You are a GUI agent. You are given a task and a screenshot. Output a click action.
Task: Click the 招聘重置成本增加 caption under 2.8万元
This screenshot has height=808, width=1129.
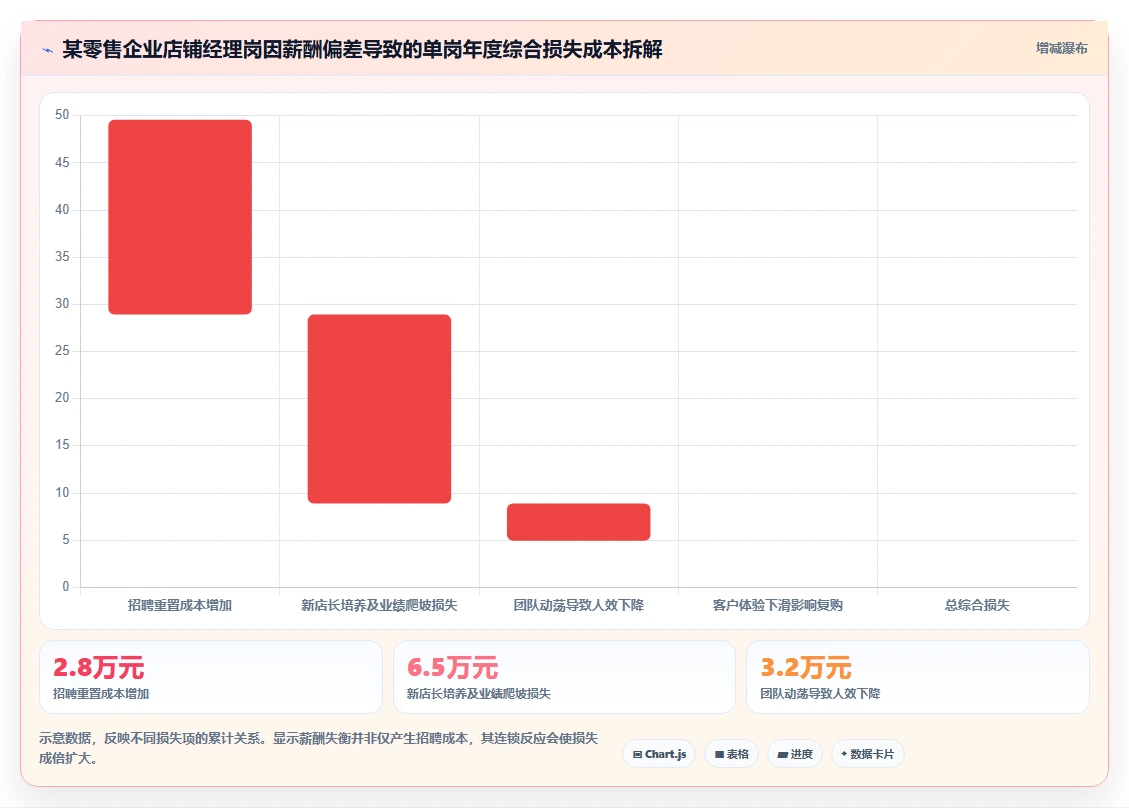[101, 693]
